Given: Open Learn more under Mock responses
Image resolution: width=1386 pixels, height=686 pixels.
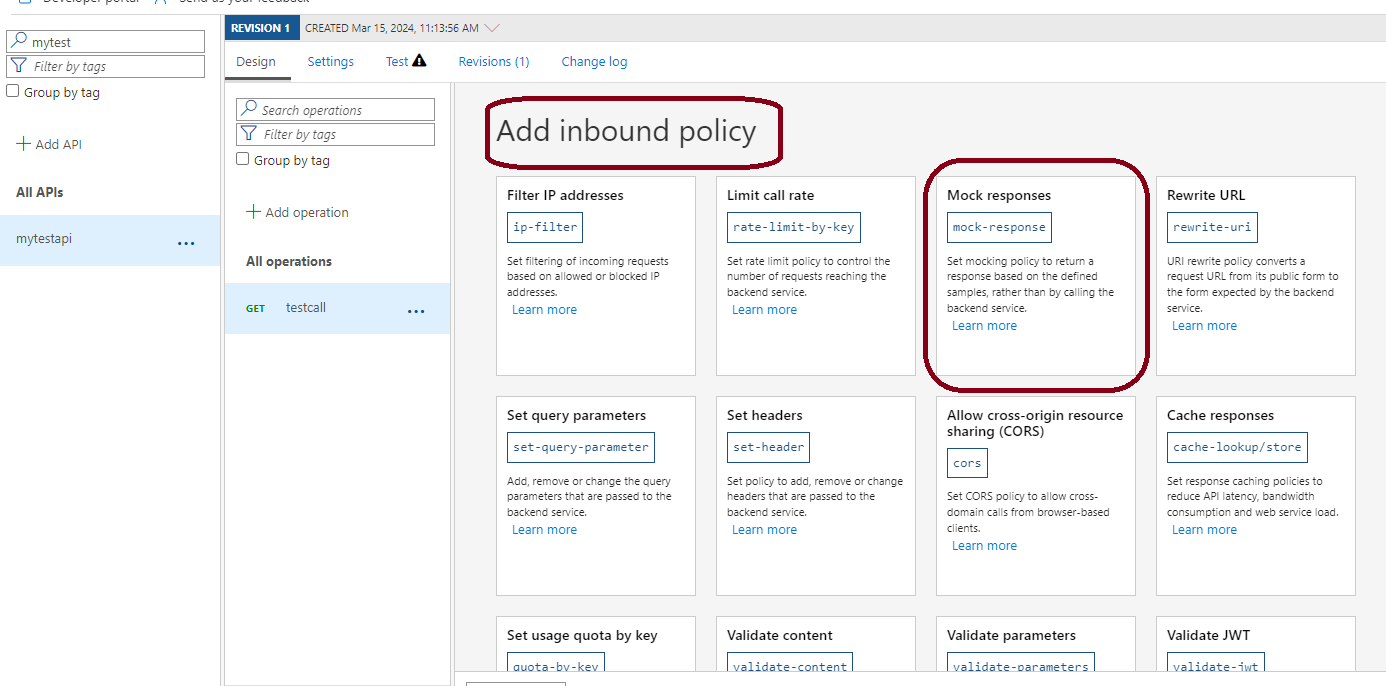Looking at the screenshot, I should coord(984,326).
